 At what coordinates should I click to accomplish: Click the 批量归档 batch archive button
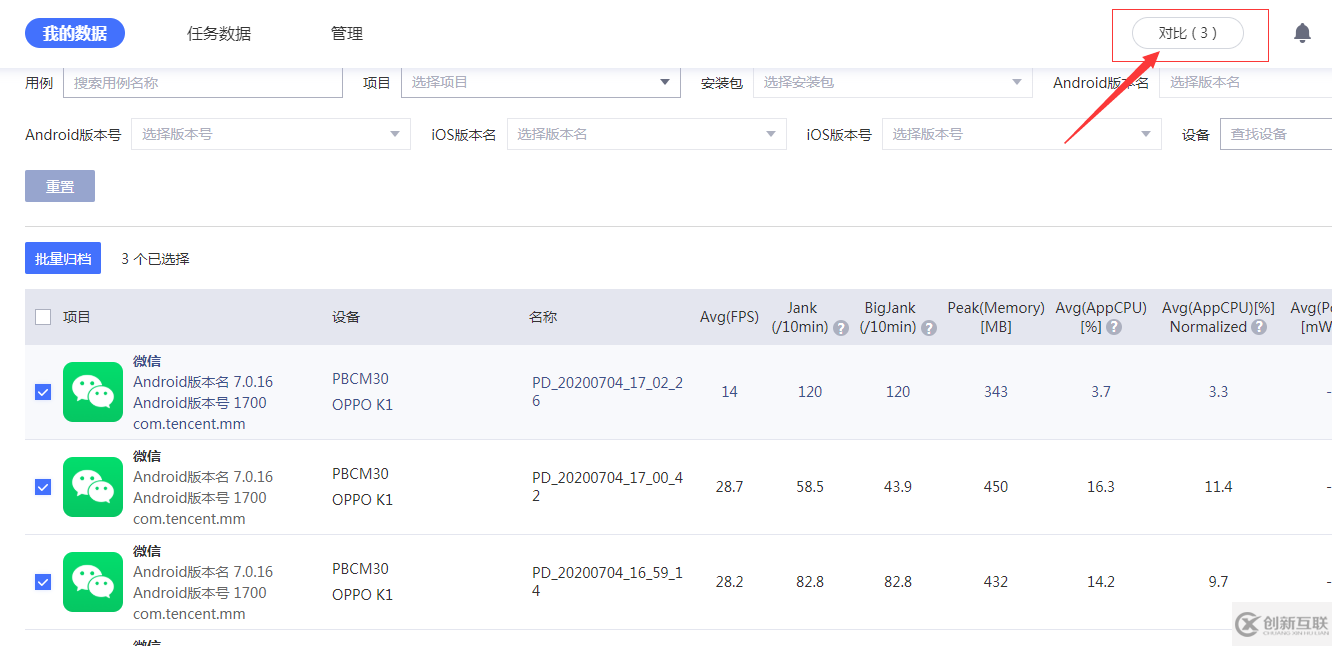(x=62, y=257)
